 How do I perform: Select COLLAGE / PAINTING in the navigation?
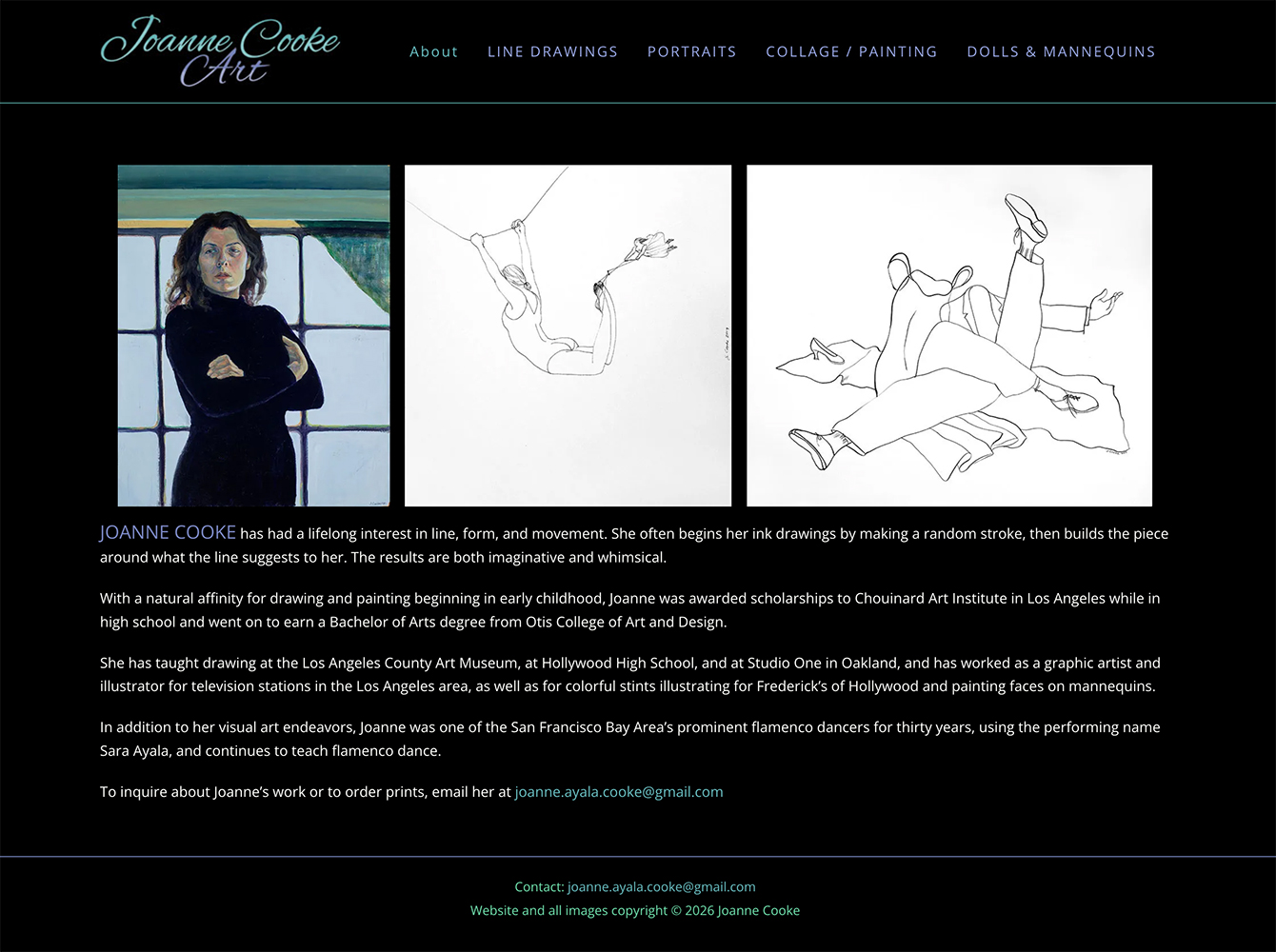pyautogui.click(x=851, y=51)
